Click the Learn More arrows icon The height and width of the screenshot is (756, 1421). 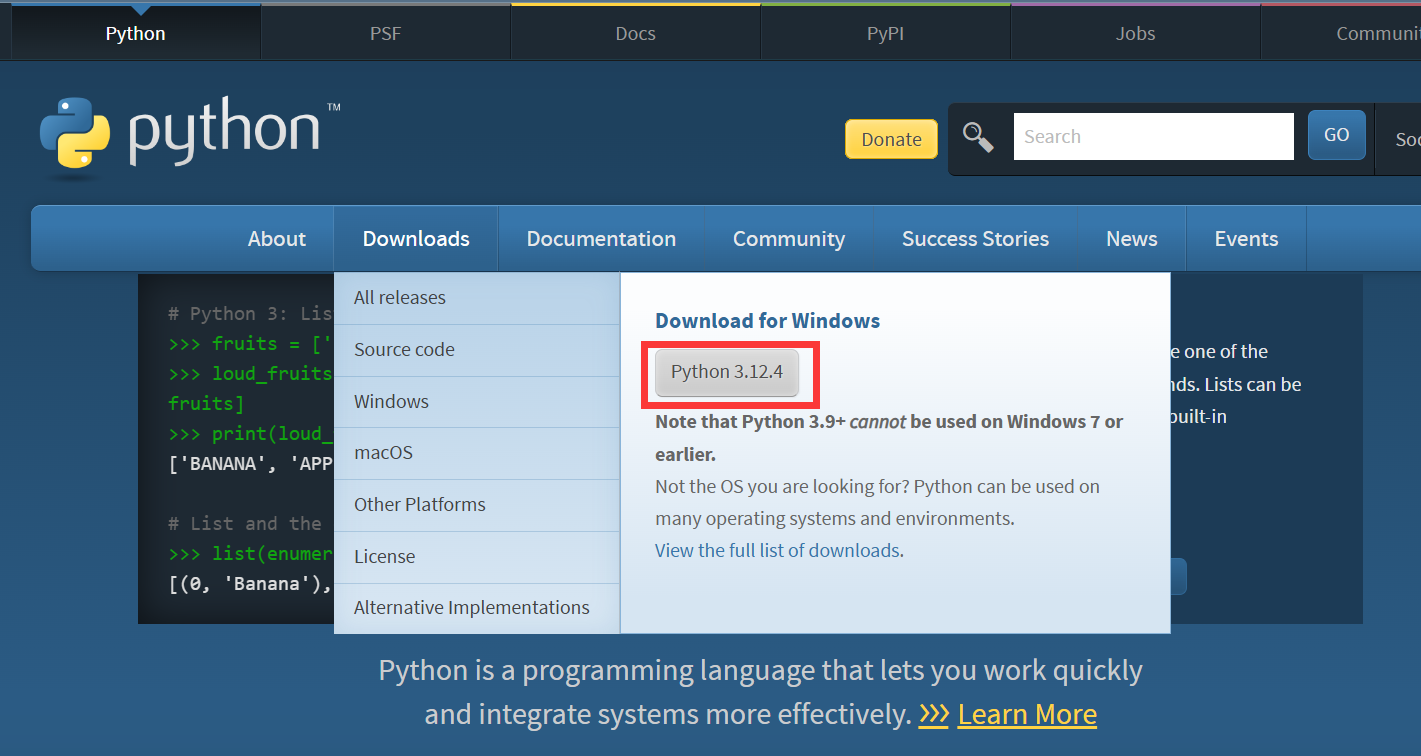pyautogui.click(x=933, y=714)
